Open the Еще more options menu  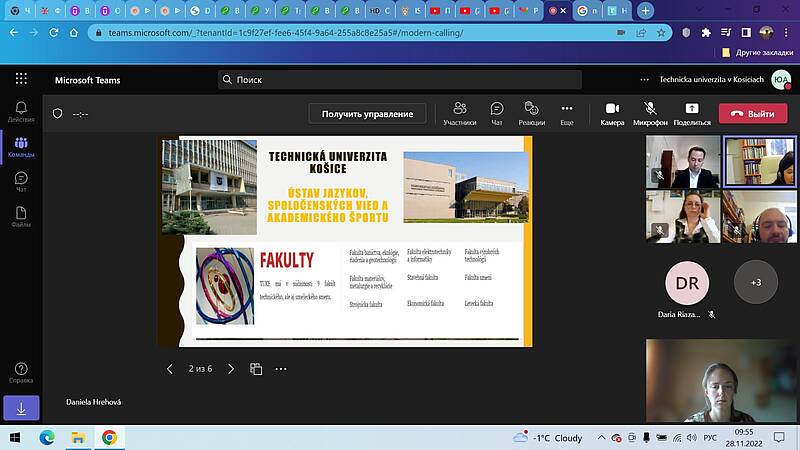567,113
